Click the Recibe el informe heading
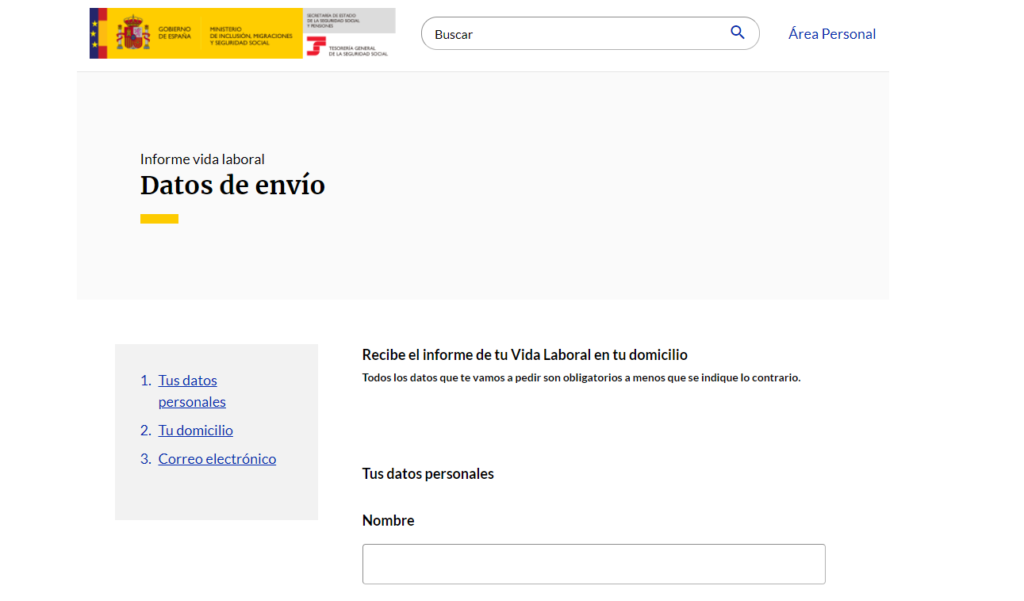 tap(524, 355)
